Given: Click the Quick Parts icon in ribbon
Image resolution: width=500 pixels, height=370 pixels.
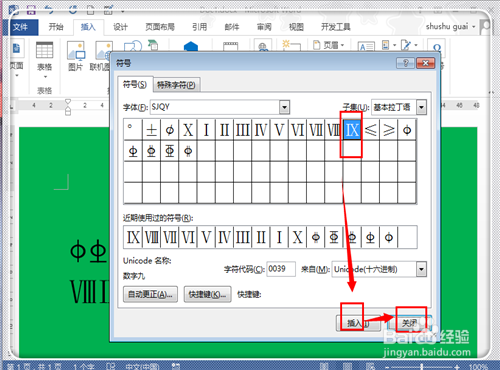Looking at the screenshot, I should pyautogui.click(x=385, y=45).
